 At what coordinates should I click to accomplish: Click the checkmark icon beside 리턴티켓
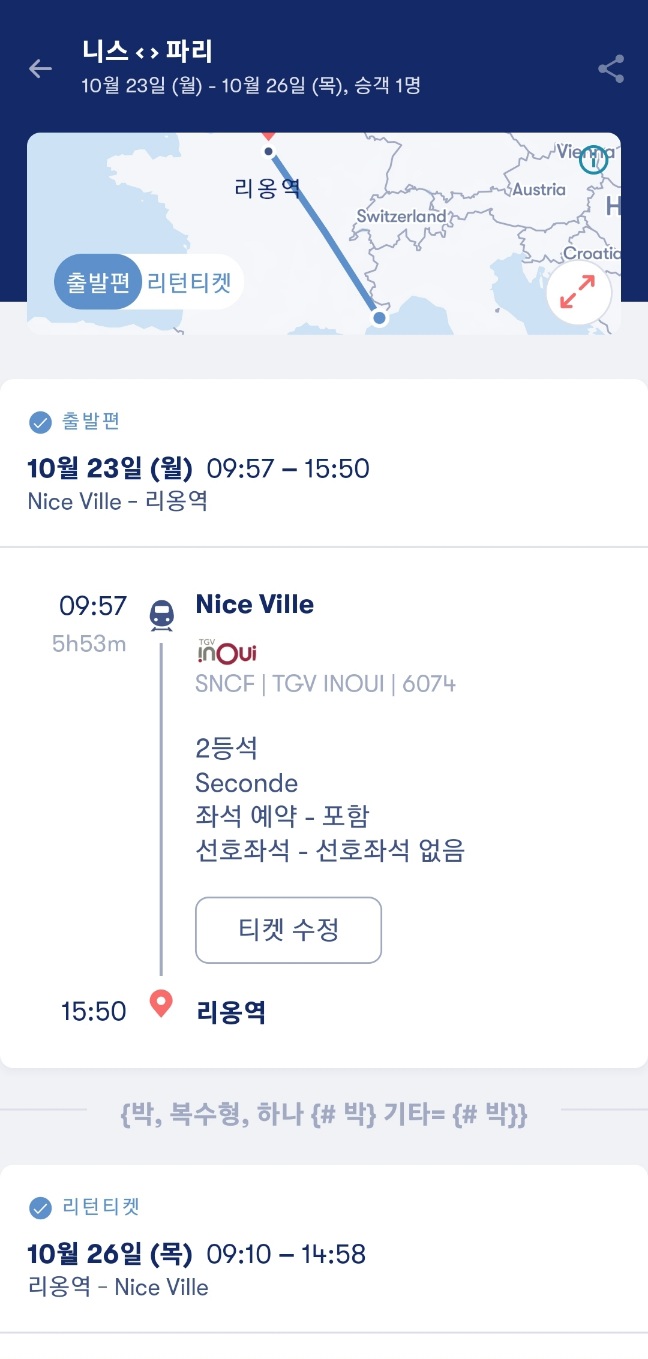pyautogui.click(x=38, y=1208)
